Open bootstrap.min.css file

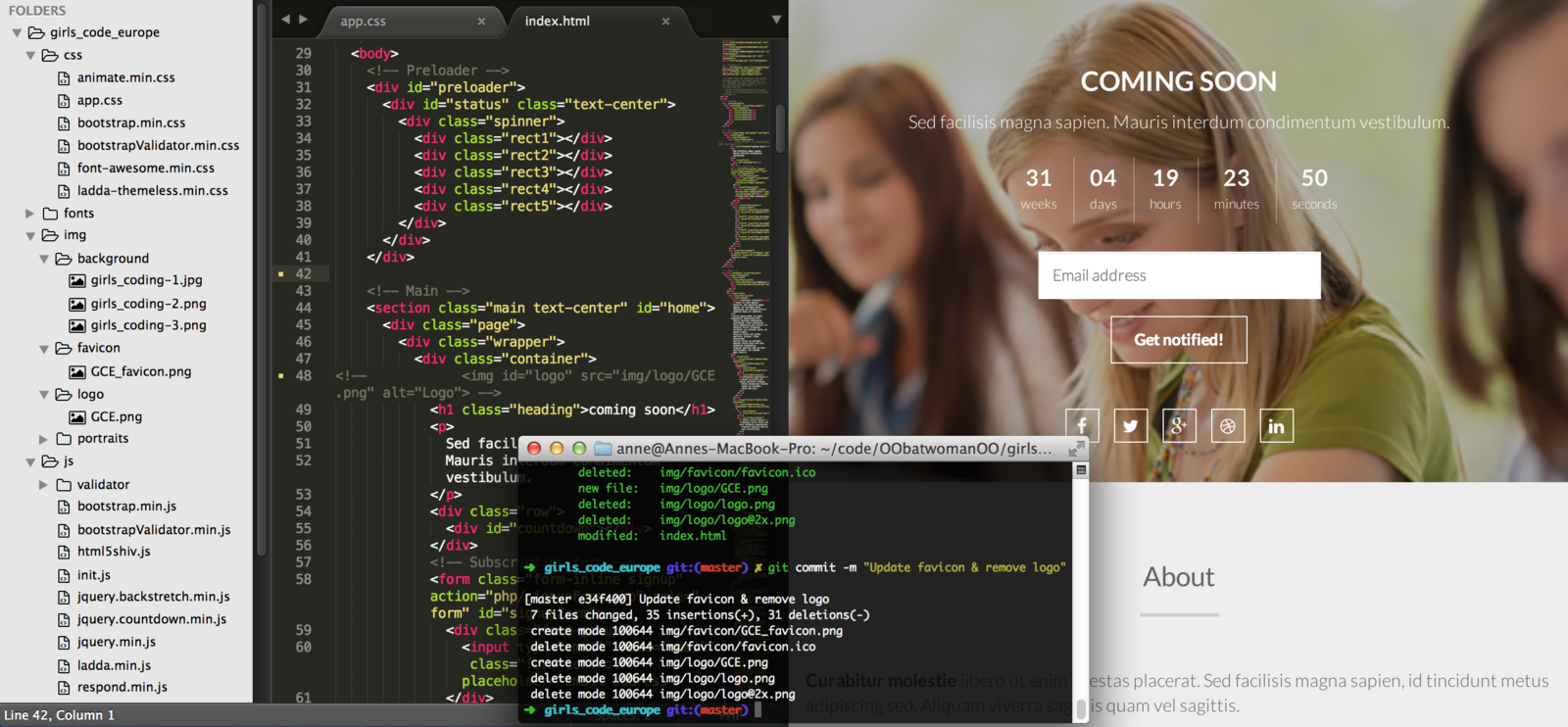click(x=131, y=122)
